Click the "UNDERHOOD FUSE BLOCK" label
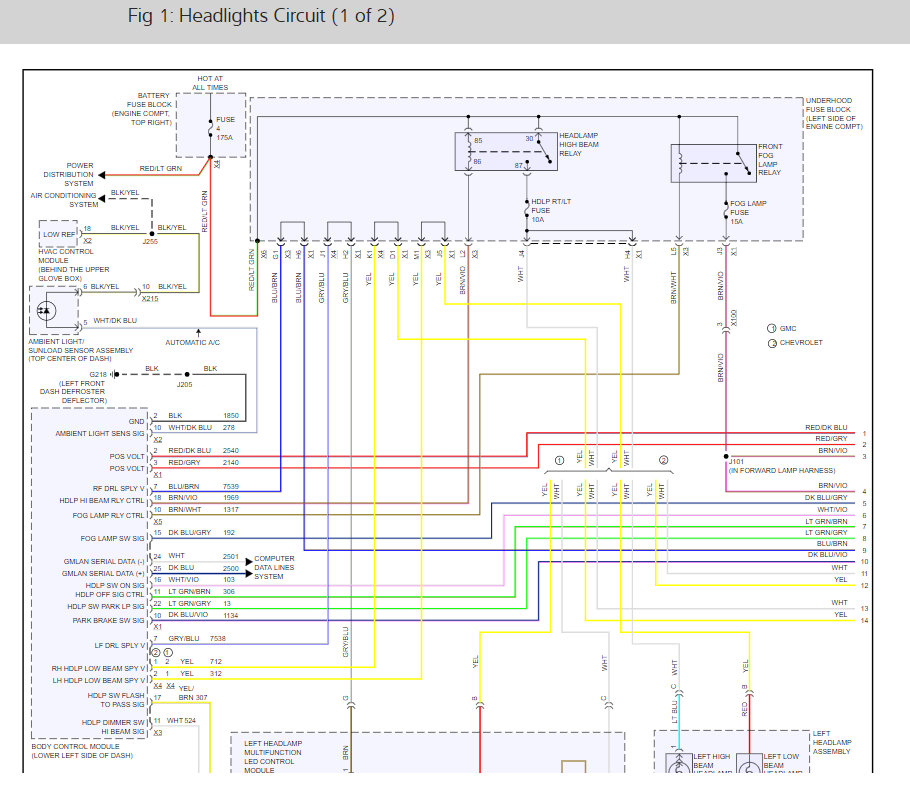The height and width of the screenshot is (803, 910). (x=829, y=104)
